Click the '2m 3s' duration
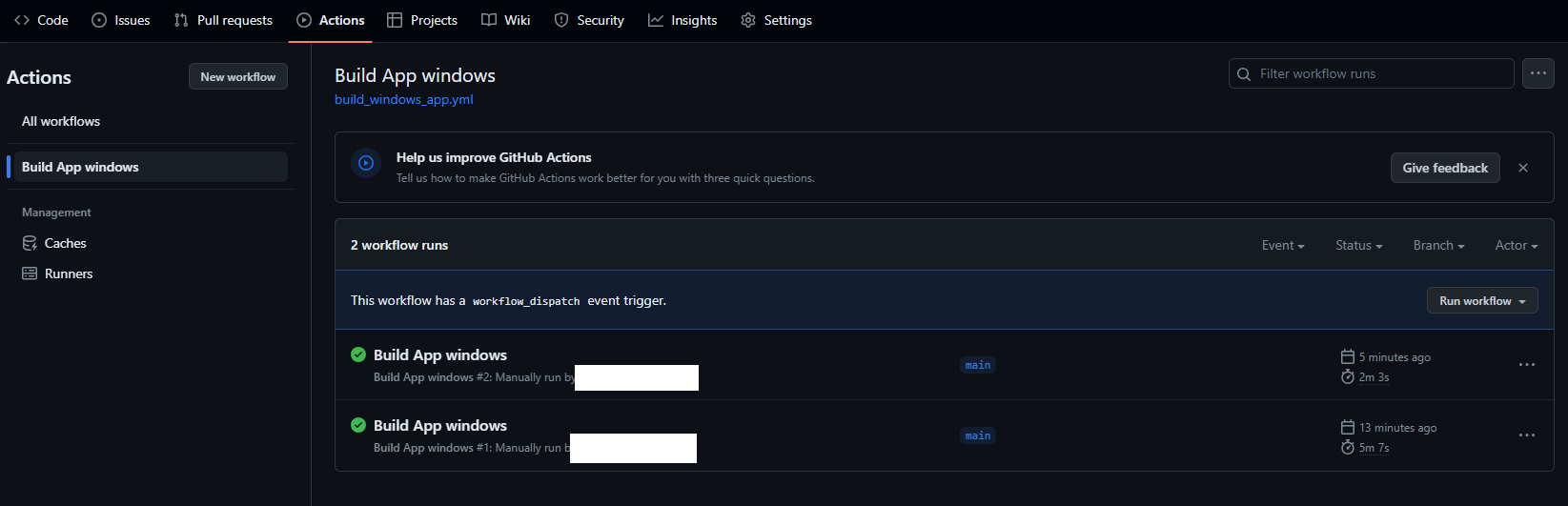This screenshot has width=1568, height=506. (x=1375, y=377)
